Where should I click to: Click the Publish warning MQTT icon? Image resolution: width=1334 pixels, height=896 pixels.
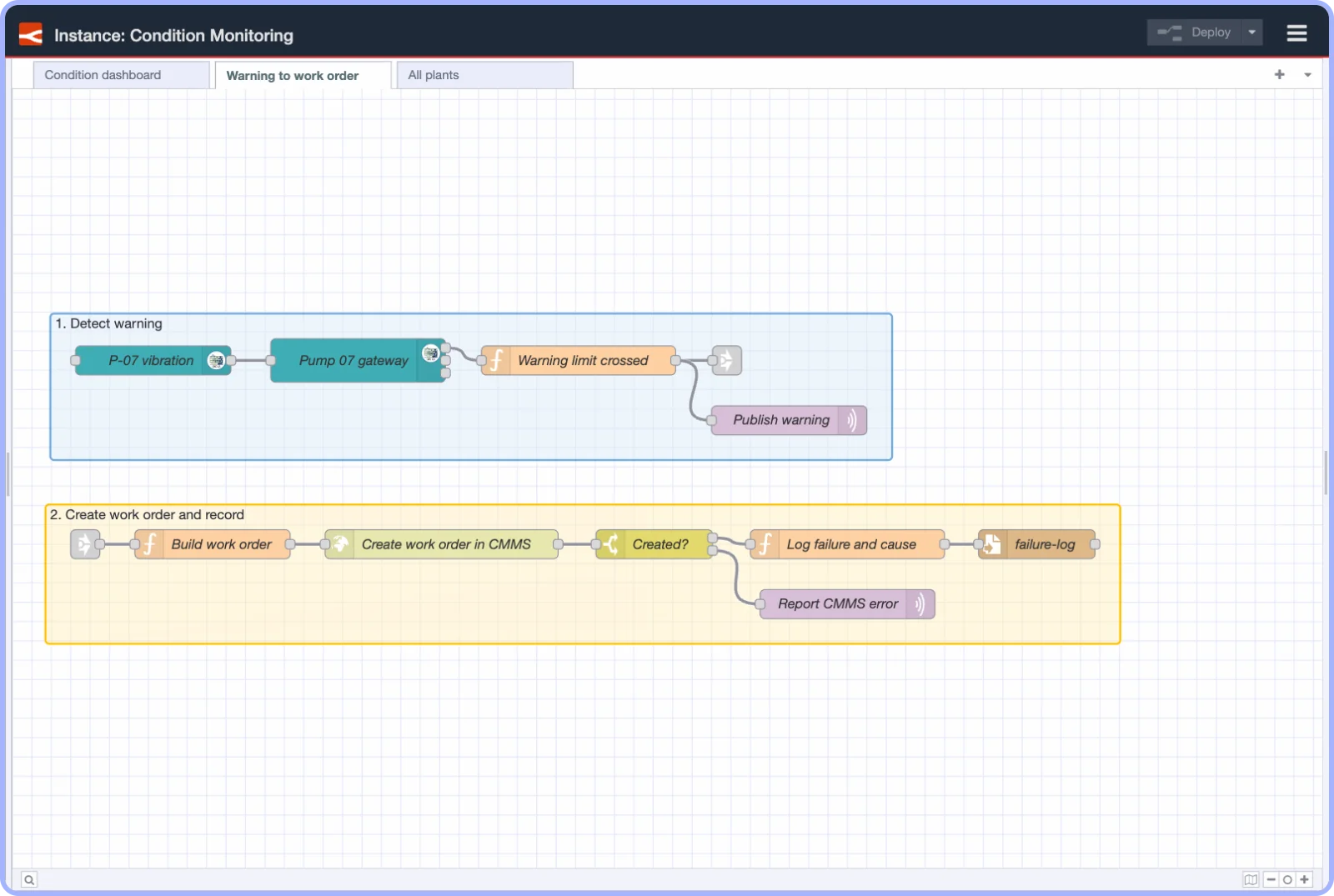pos(852,420)
